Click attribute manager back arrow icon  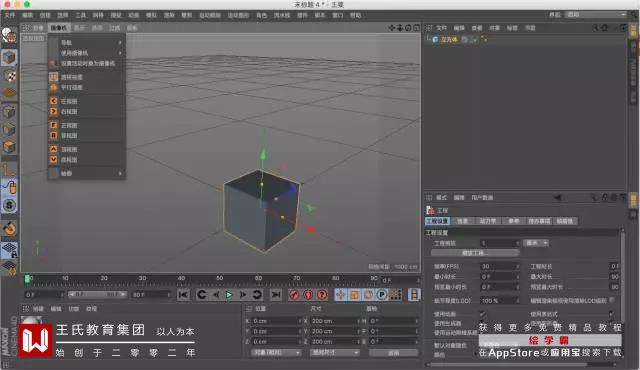point(558,197)
